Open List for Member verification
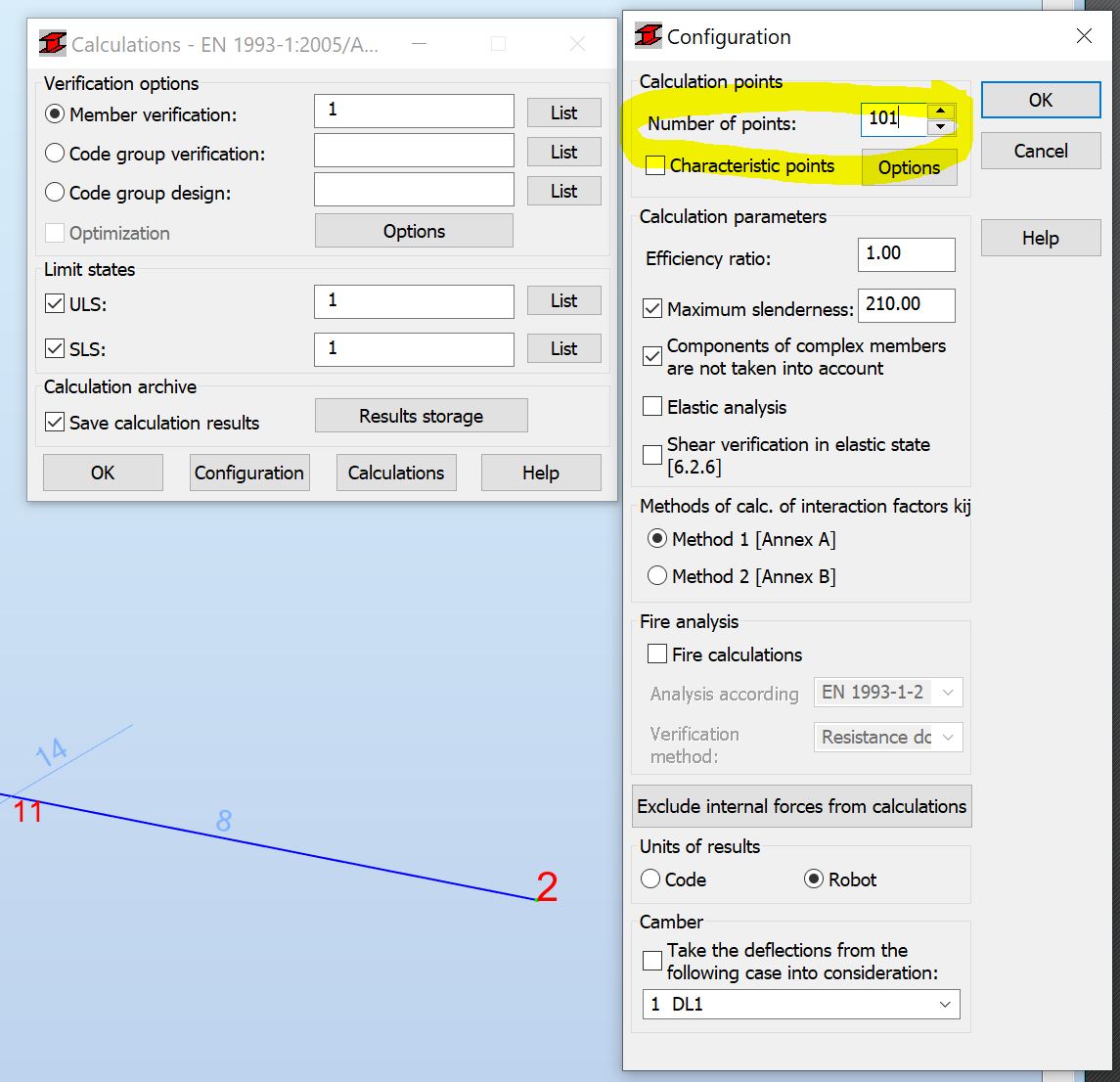Screen dimensions: 1120x1082 pos(563,113)
